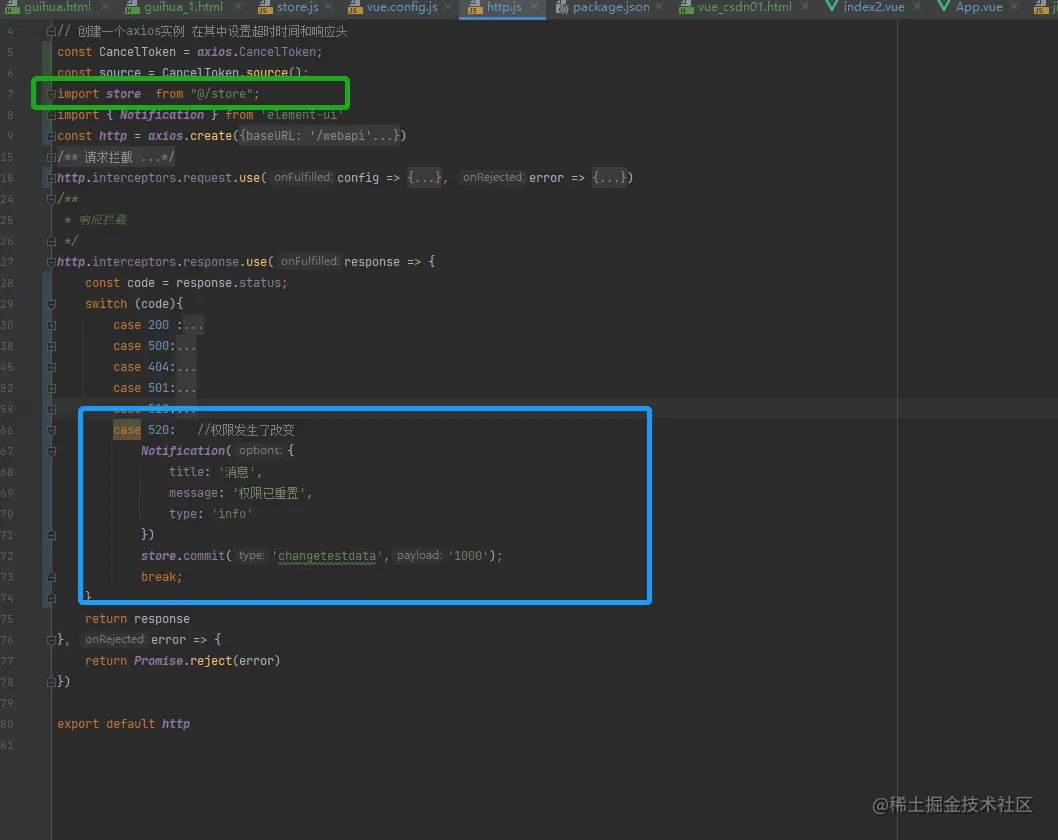The height and width of the screenshot is (840, 1058).
Task: Collapse the Notification call fold on line 67
Action: point(51,451)
